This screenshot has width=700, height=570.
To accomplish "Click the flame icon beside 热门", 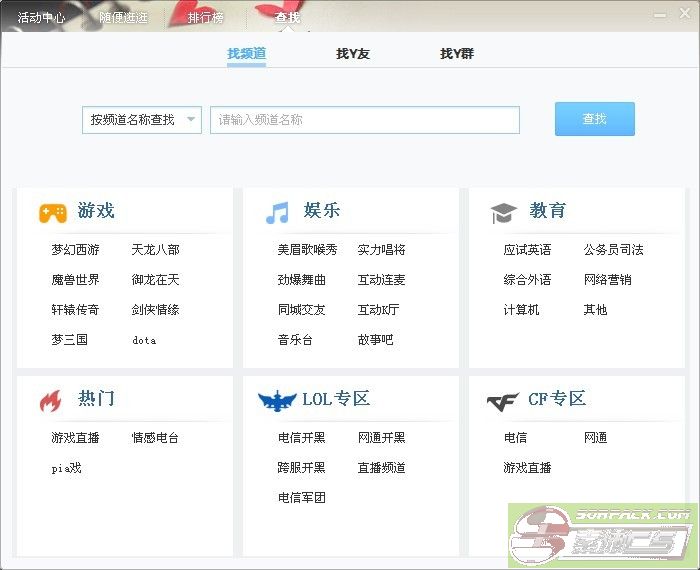I will tap(50, 401).
